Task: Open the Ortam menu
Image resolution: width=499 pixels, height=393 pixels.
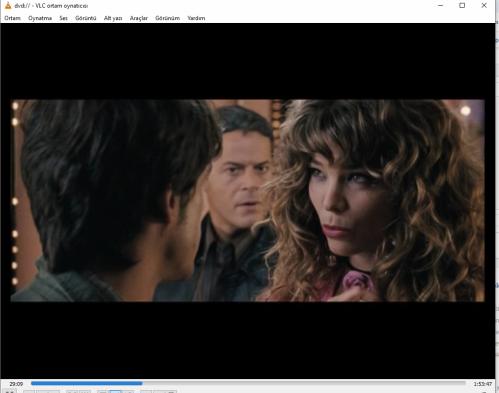Action: click(12, 18)
